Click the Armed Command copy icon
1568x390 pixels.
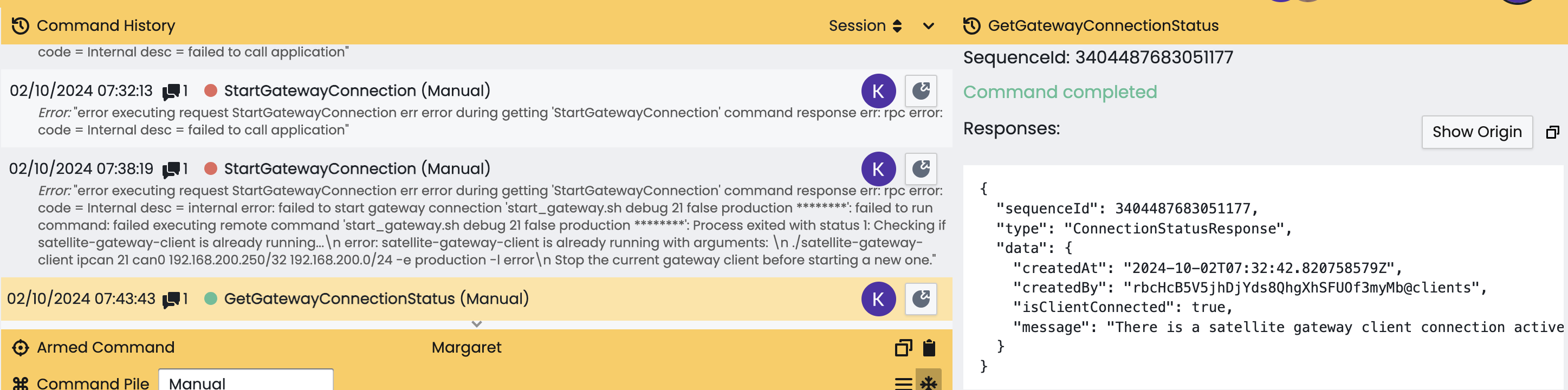point(903,347)
